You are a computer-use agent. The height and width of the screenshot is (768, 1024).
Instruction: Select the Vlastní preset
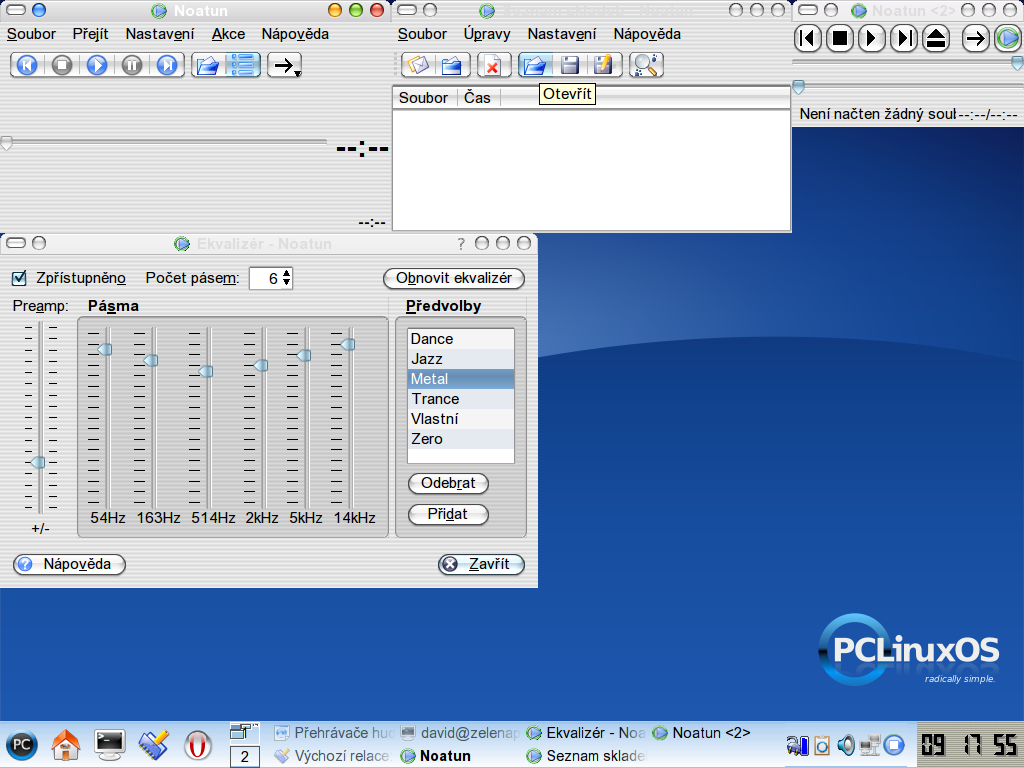460,419
